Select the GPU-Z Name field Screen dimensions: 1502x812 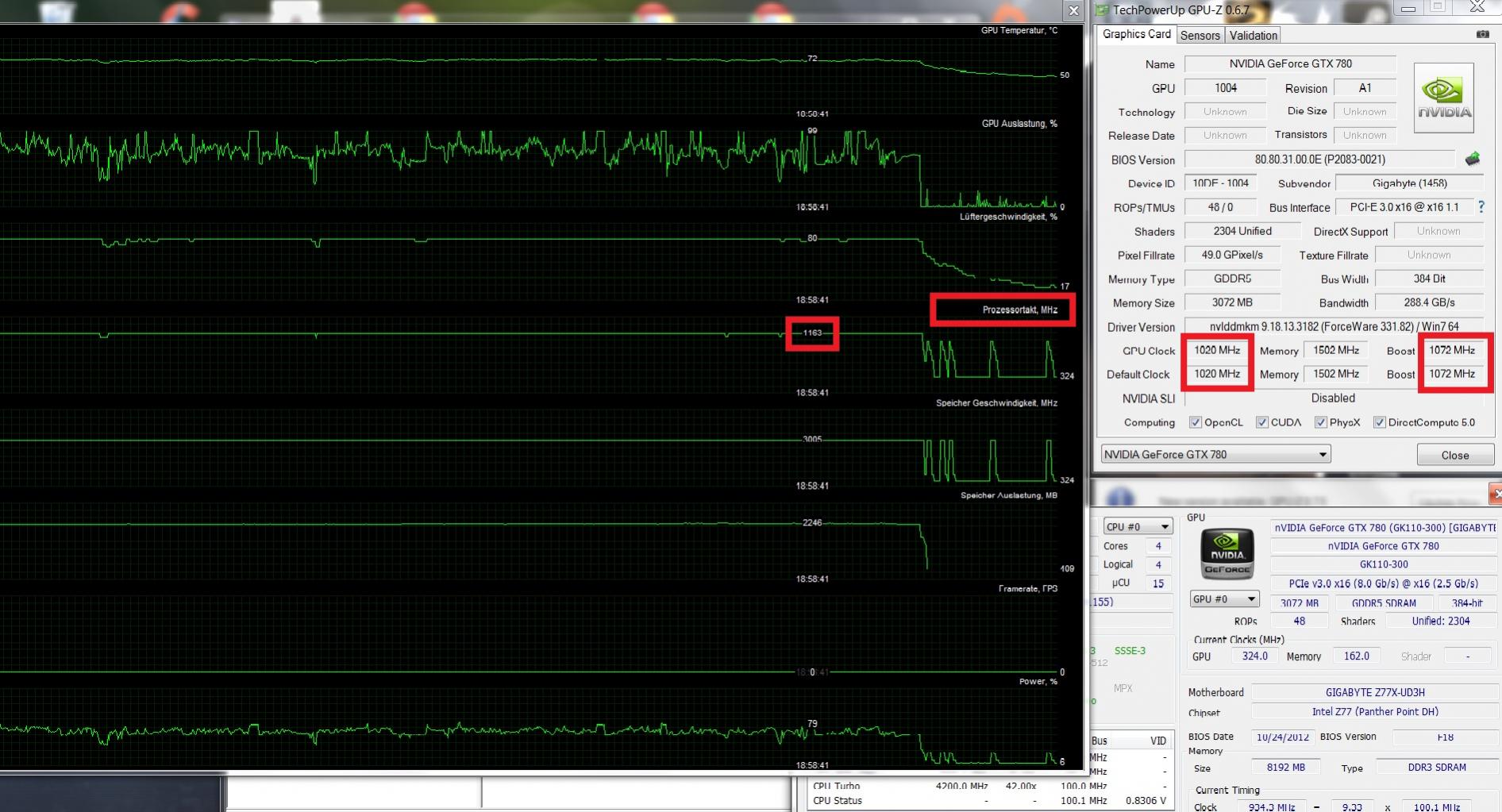pos(1290,63)
